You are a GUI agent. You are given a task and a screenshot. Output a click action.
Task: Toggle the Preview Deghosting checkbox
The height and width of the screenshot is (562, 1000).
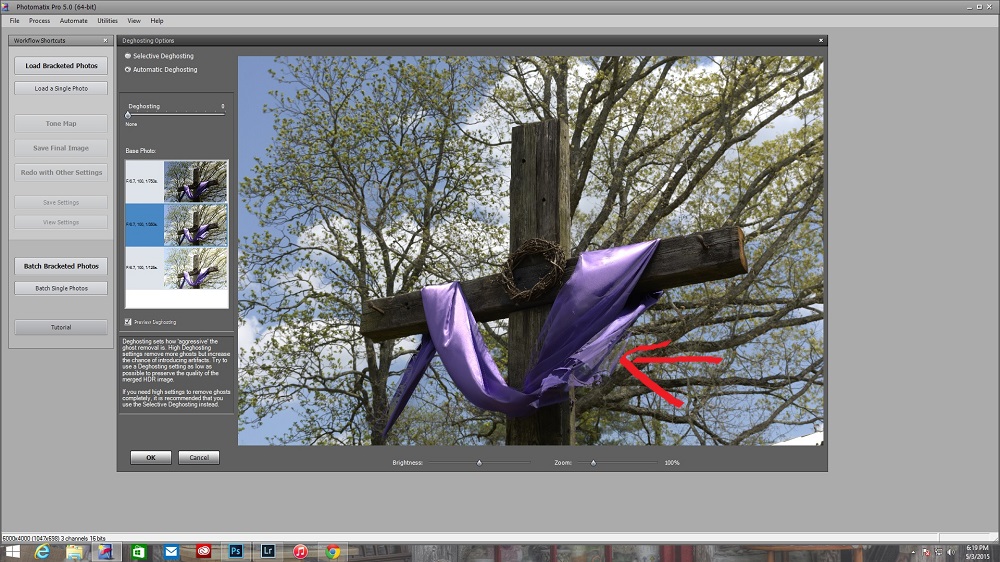tap(128, 322)
